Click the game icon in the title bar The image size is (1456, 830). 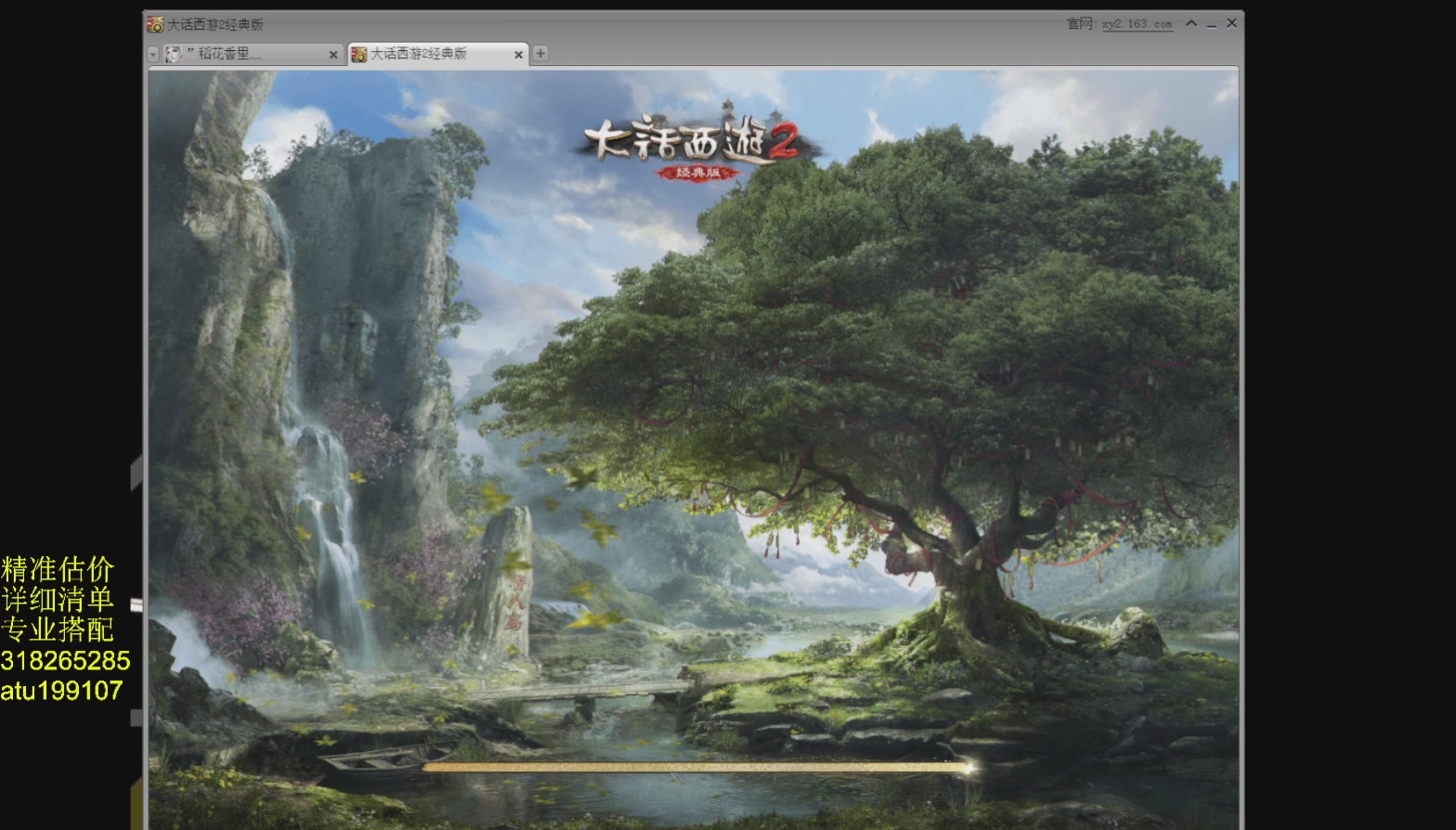click(155, 25)
